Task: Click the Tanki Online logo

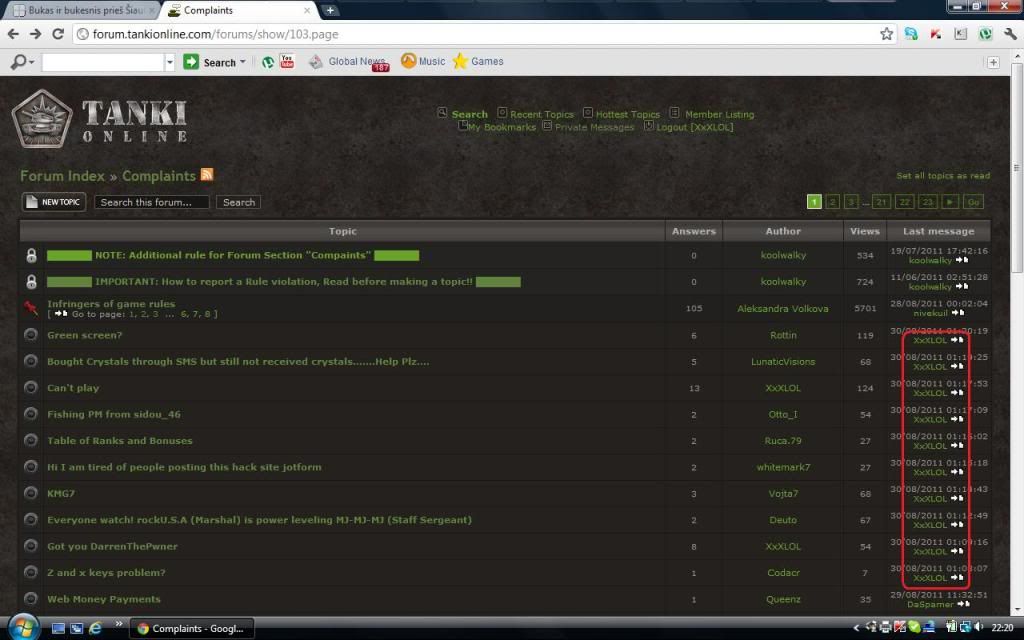Action: (x=100, y=120)
